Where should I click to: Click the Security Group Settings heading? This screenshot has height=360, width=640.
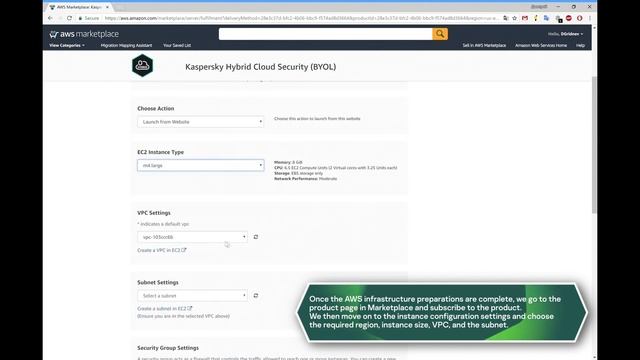tap(168, 348)
